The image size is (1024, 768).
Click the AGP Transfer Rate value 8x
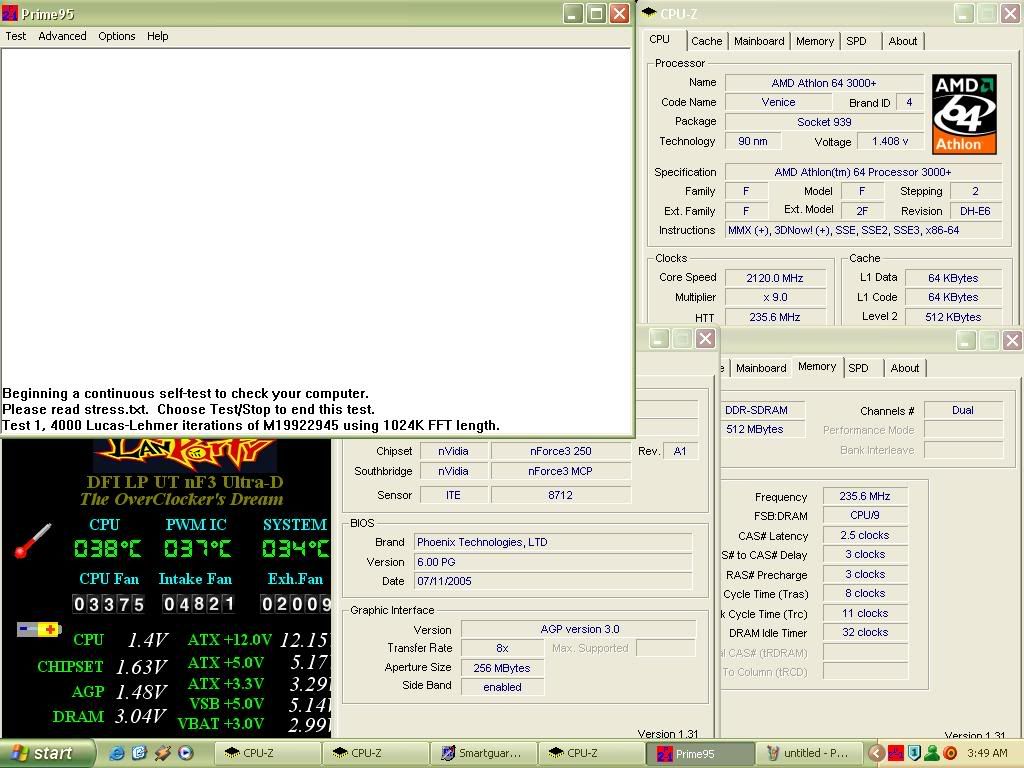pos(502,648)
